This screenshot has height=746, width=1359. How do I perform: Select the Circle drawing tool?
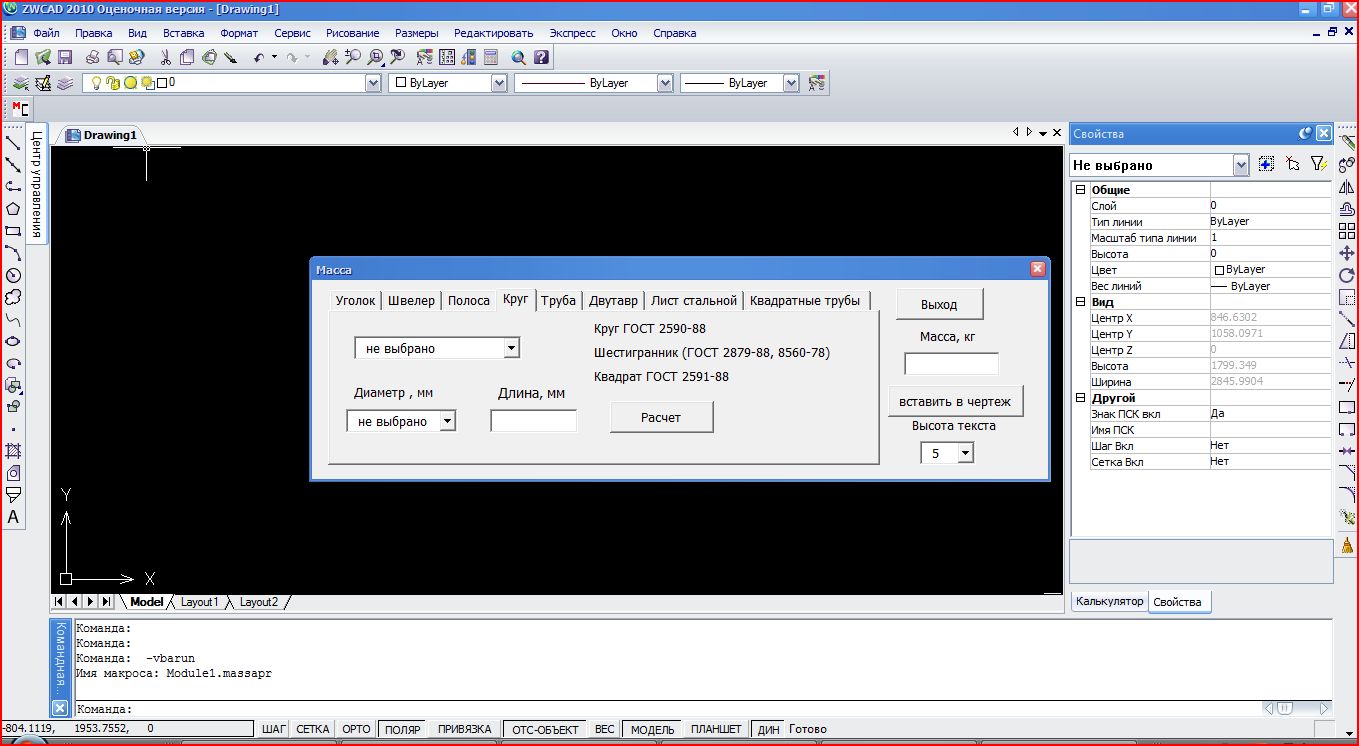13,275
